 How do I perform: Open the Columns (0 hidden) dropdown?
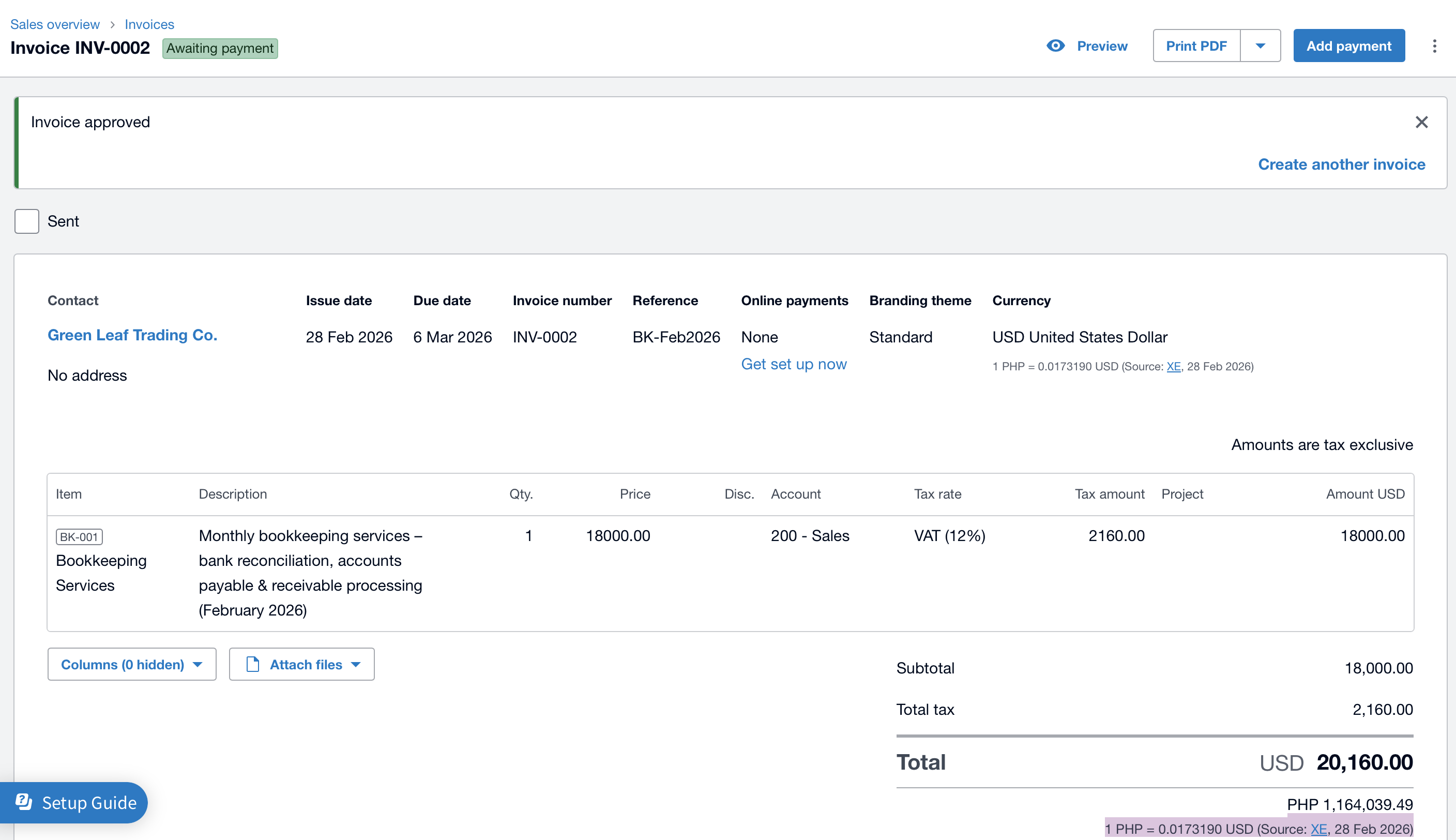pyautogui.click(x=131, y=664)
